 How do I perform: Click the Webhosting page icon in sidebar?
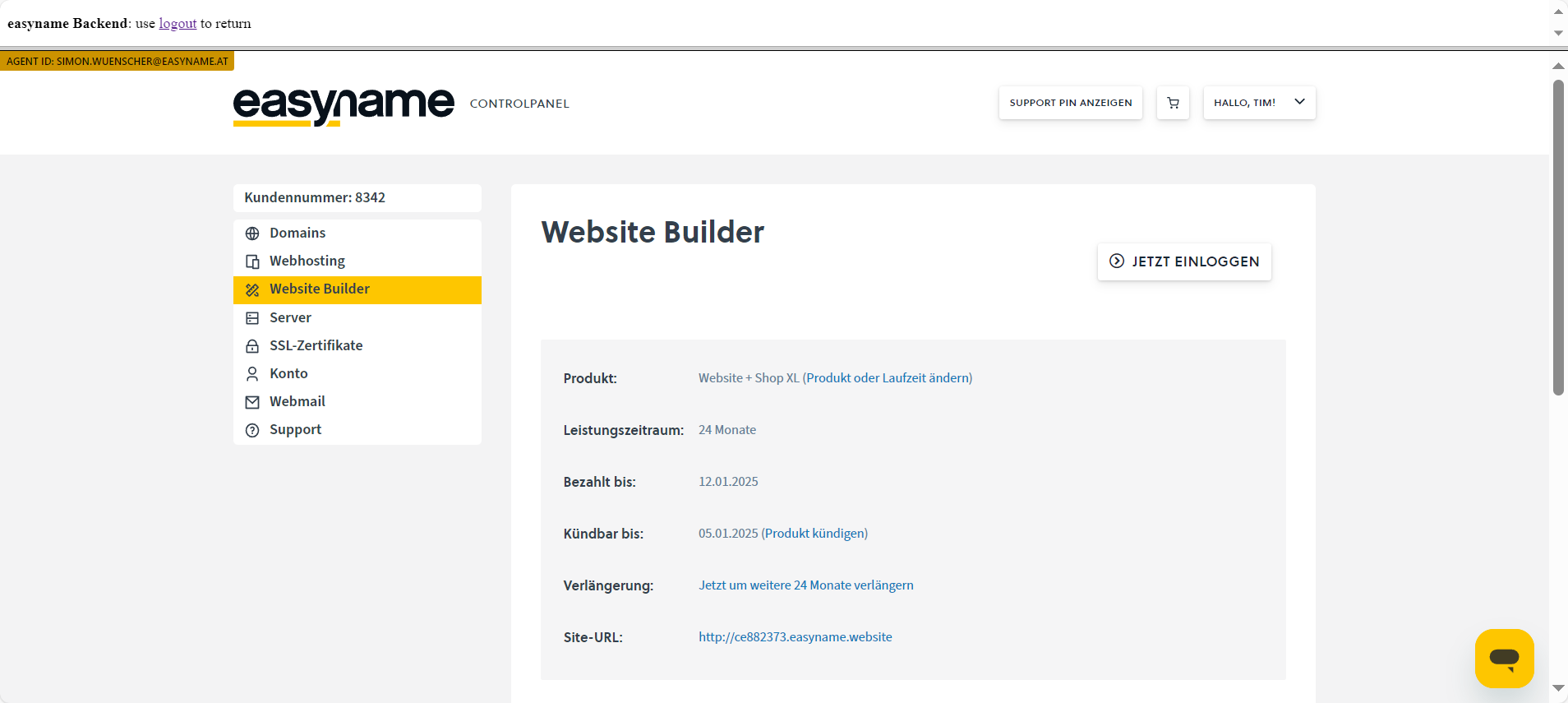tap(252, 261)
